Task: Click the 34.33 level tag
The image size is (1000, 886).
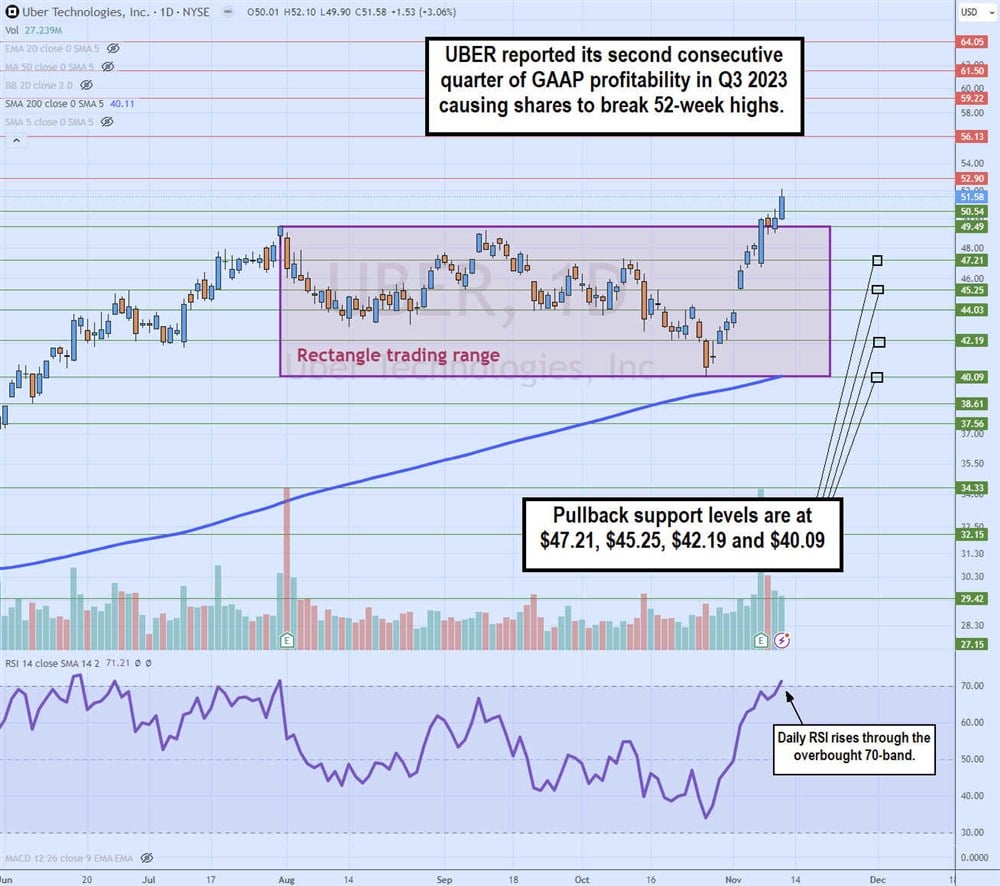Action: (972, 488)
